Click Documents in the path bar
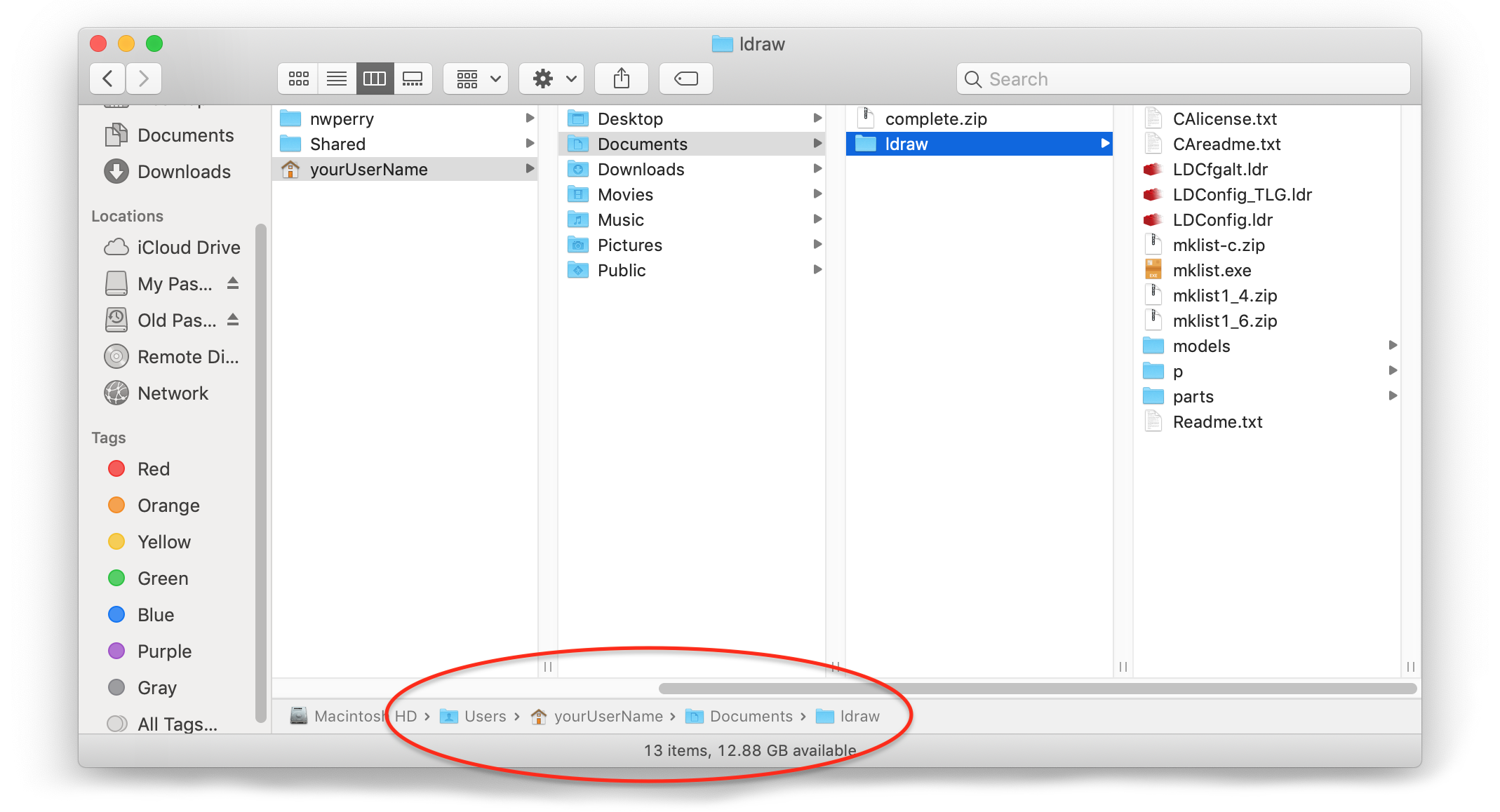 (x=751, y=716)
